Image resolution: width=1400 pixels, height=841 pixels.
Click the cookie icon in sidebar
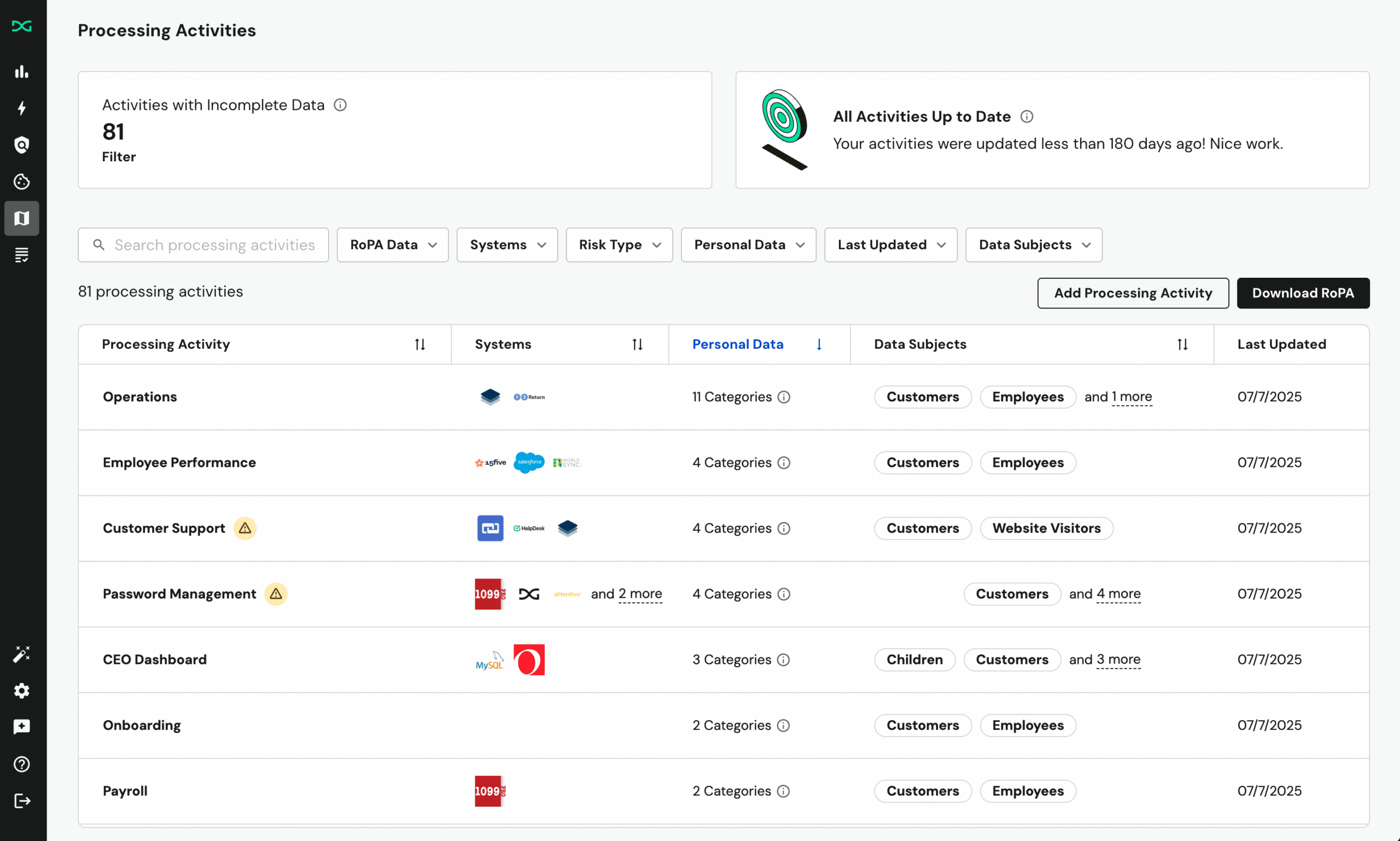tap(21, 182)
